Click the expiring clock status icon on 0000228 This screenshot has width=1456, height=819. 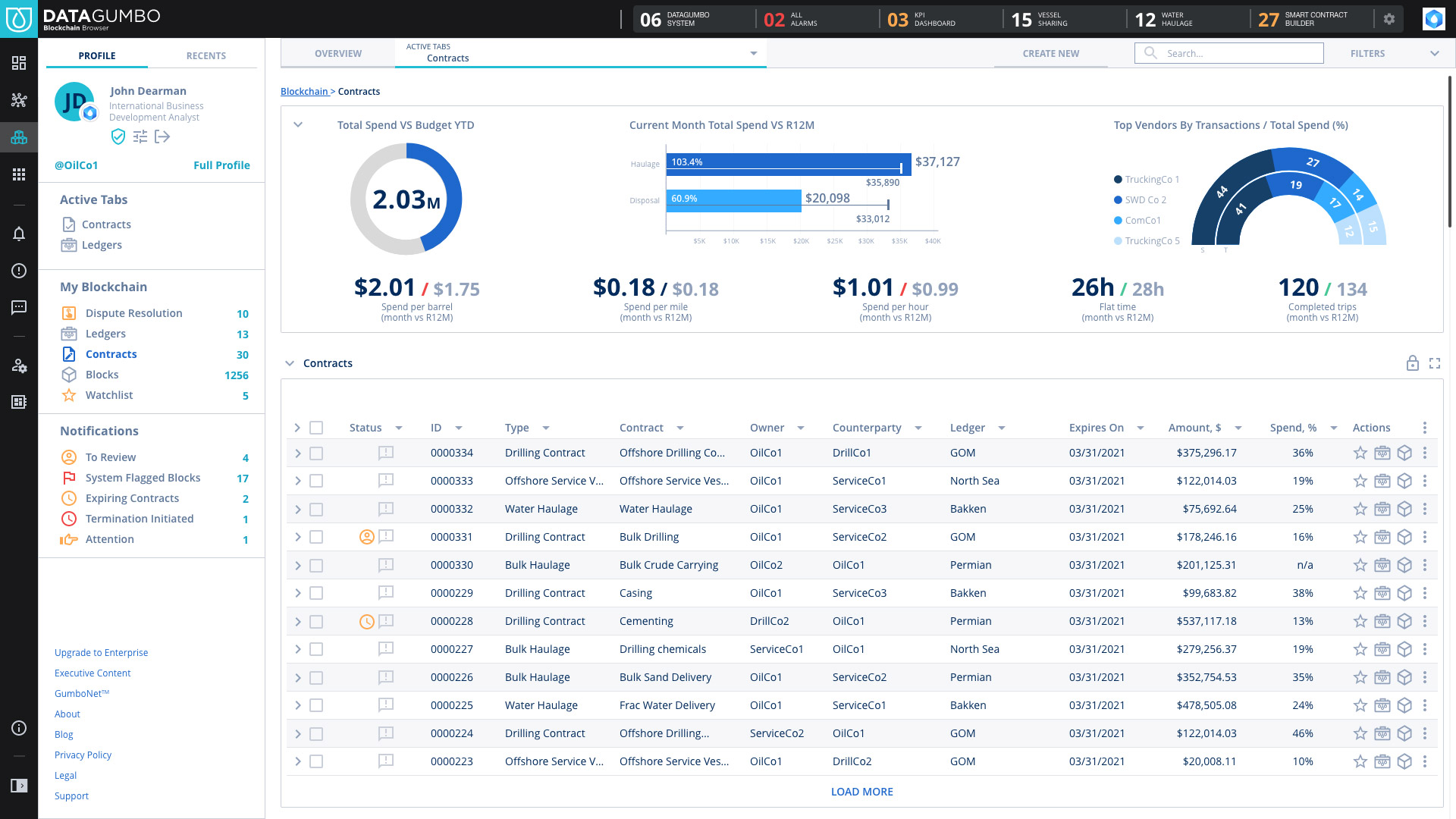pyautogui.click(x=366, y=621)
